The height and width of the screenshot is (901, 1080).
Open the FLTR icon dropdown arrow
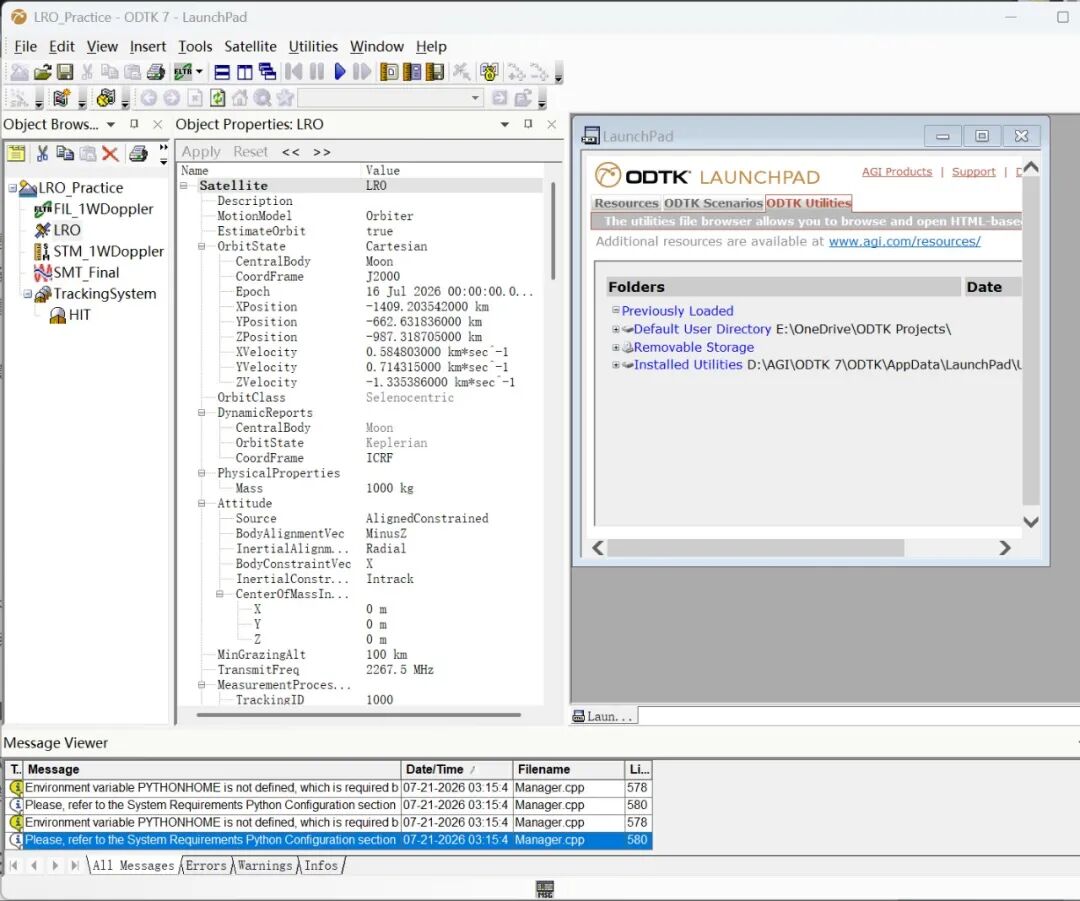coord(199,72)
